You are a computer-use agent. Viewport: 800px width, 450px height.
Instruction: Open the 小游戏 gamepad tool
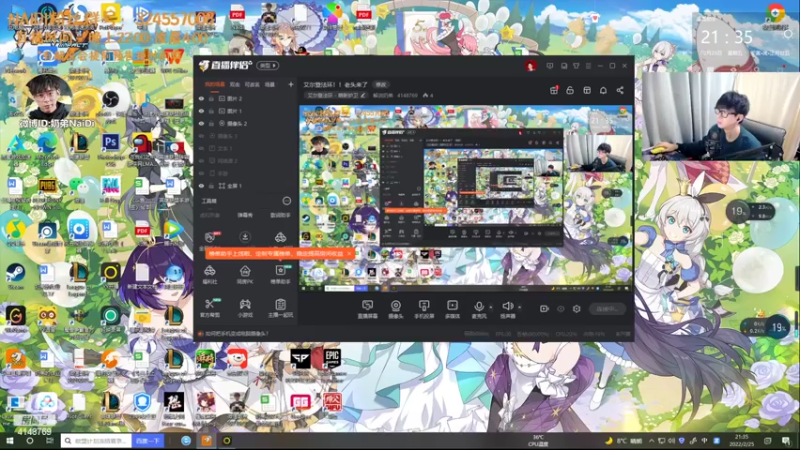[245, 308]
